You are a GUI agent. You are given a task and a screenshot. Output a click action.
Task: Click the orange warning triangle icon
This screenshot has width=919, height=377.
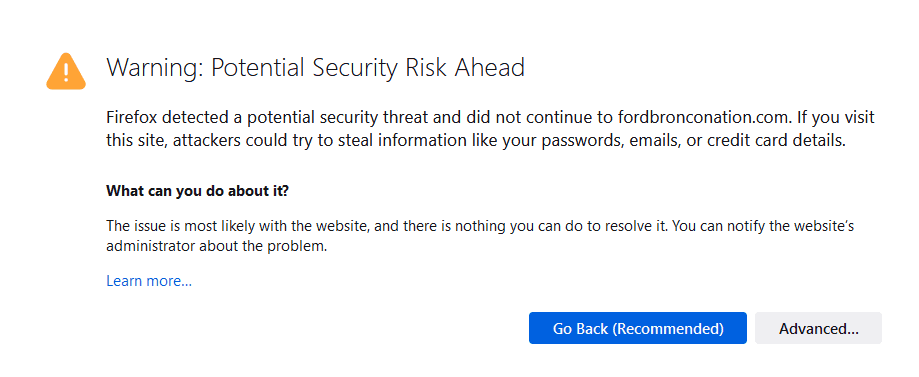(66, 72)
